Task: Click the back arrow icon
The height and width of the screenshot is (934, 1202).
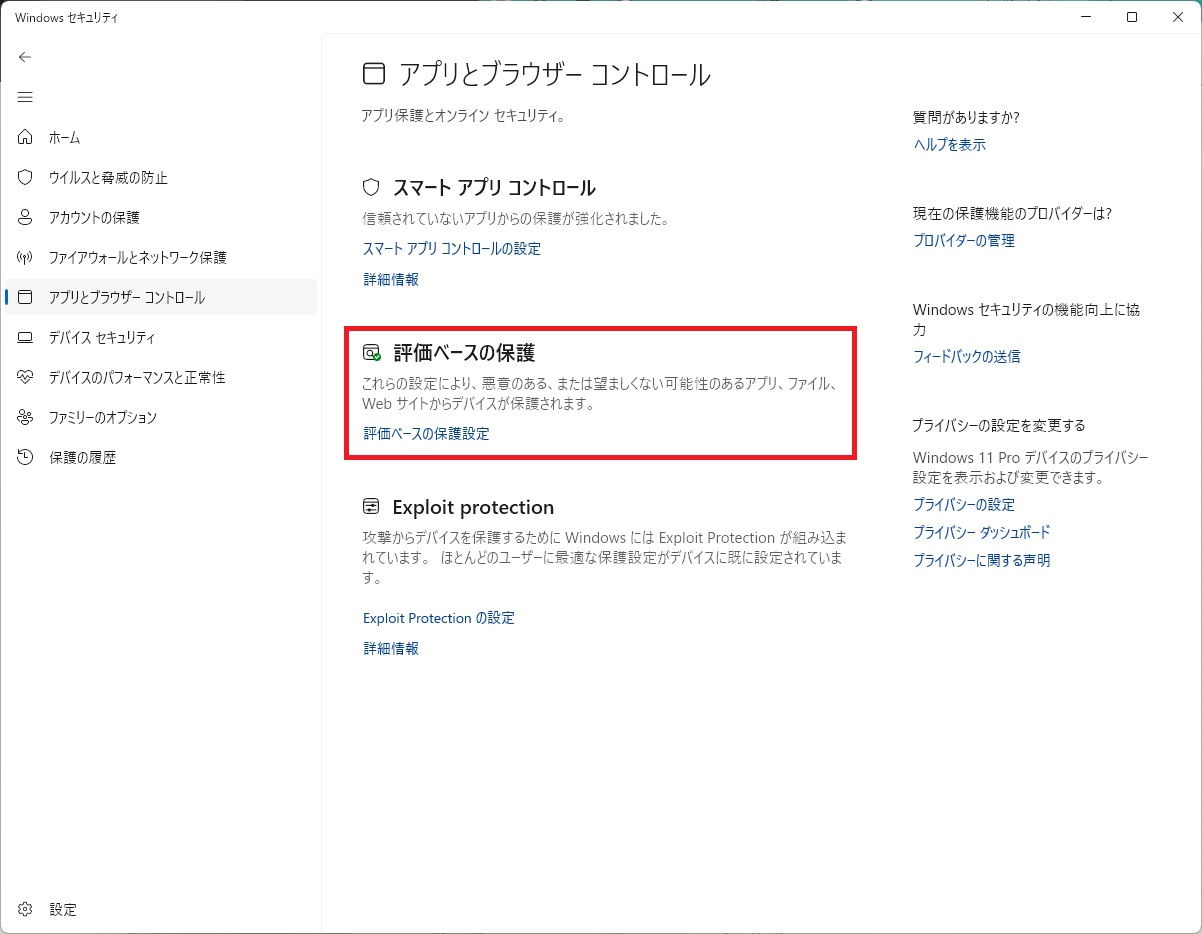Action: click(25, 57)
